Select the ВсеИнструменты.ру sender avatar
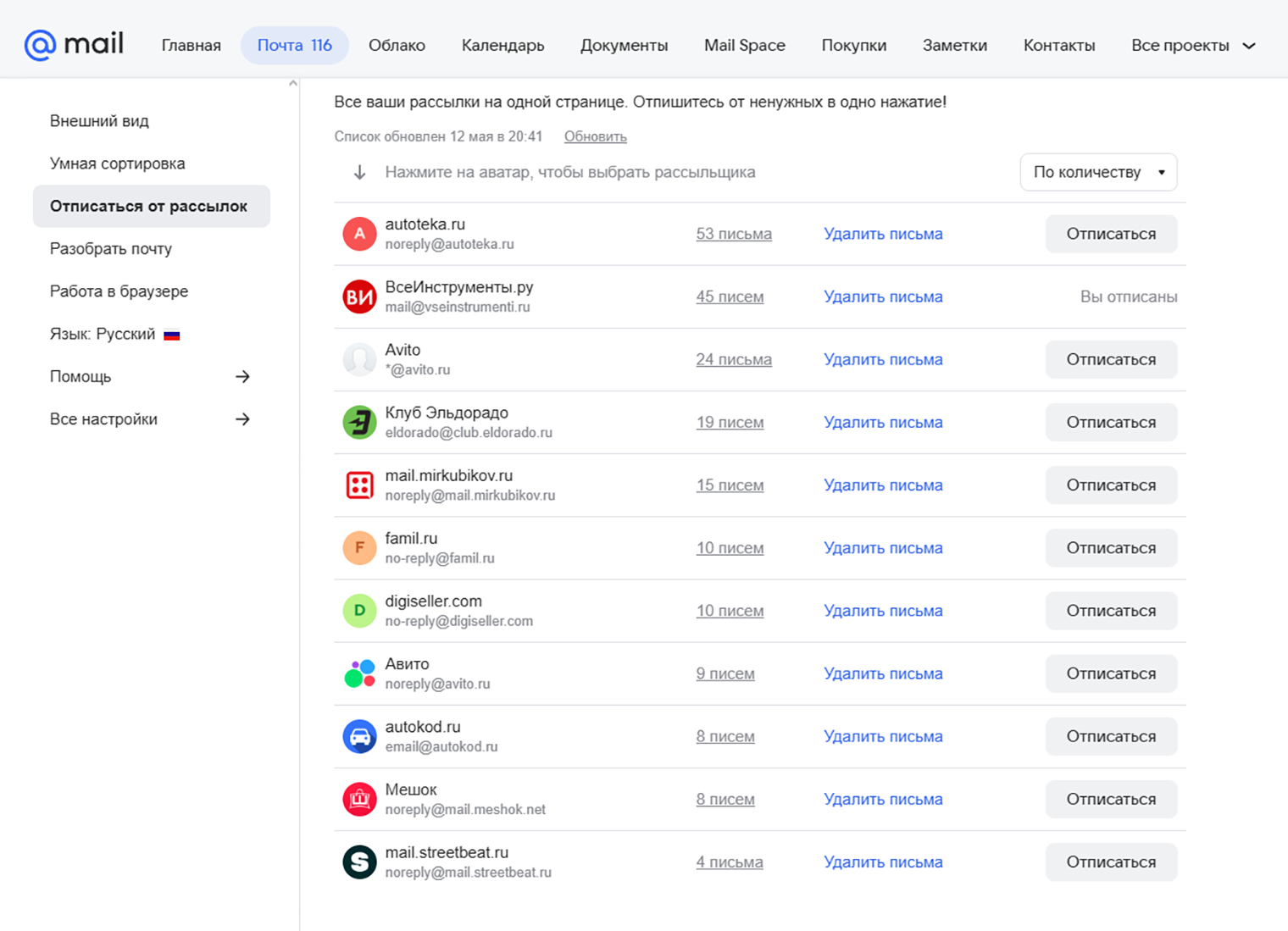1288x931 pixels. [x=359, y=296]
